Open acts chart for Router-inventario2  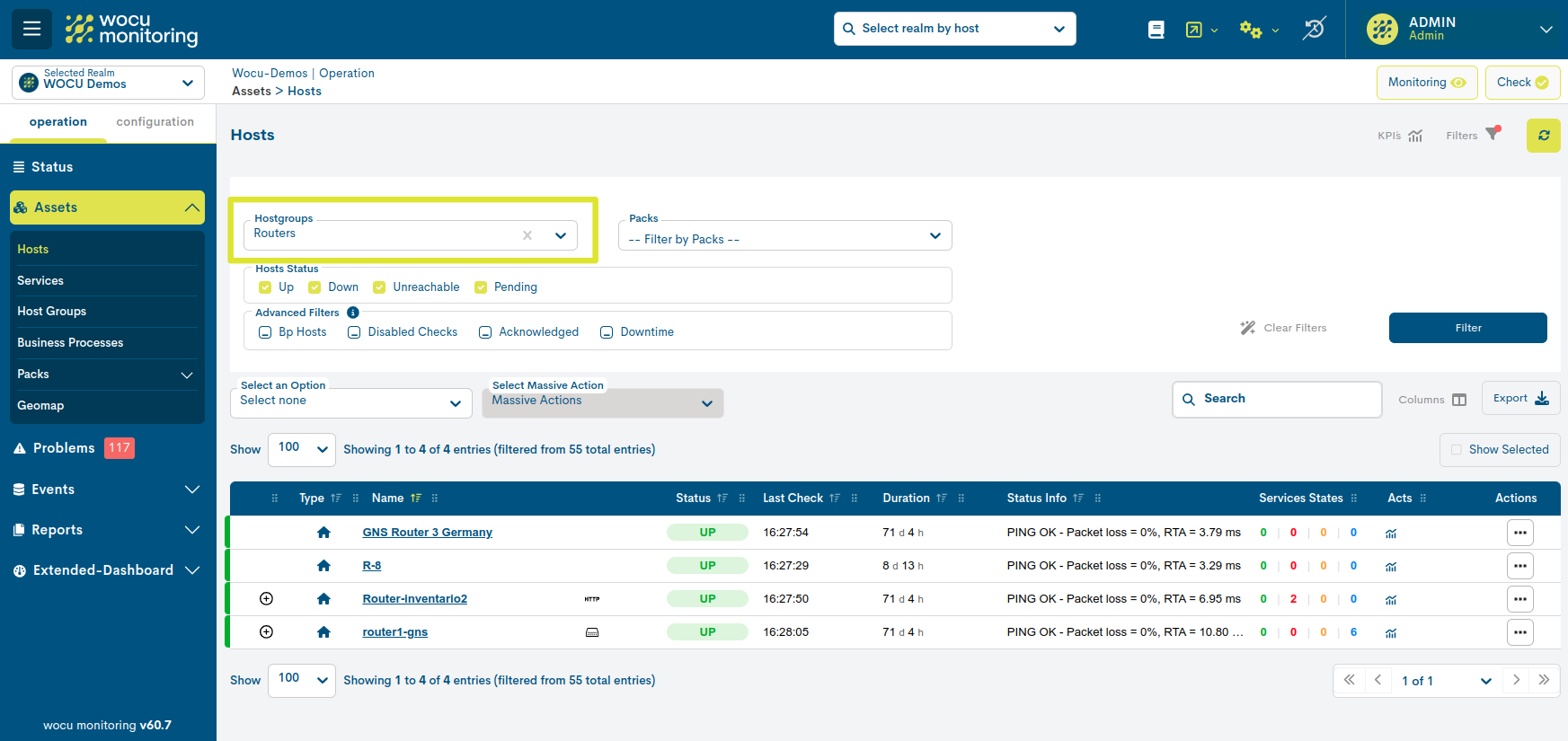tap(1391, 600)
